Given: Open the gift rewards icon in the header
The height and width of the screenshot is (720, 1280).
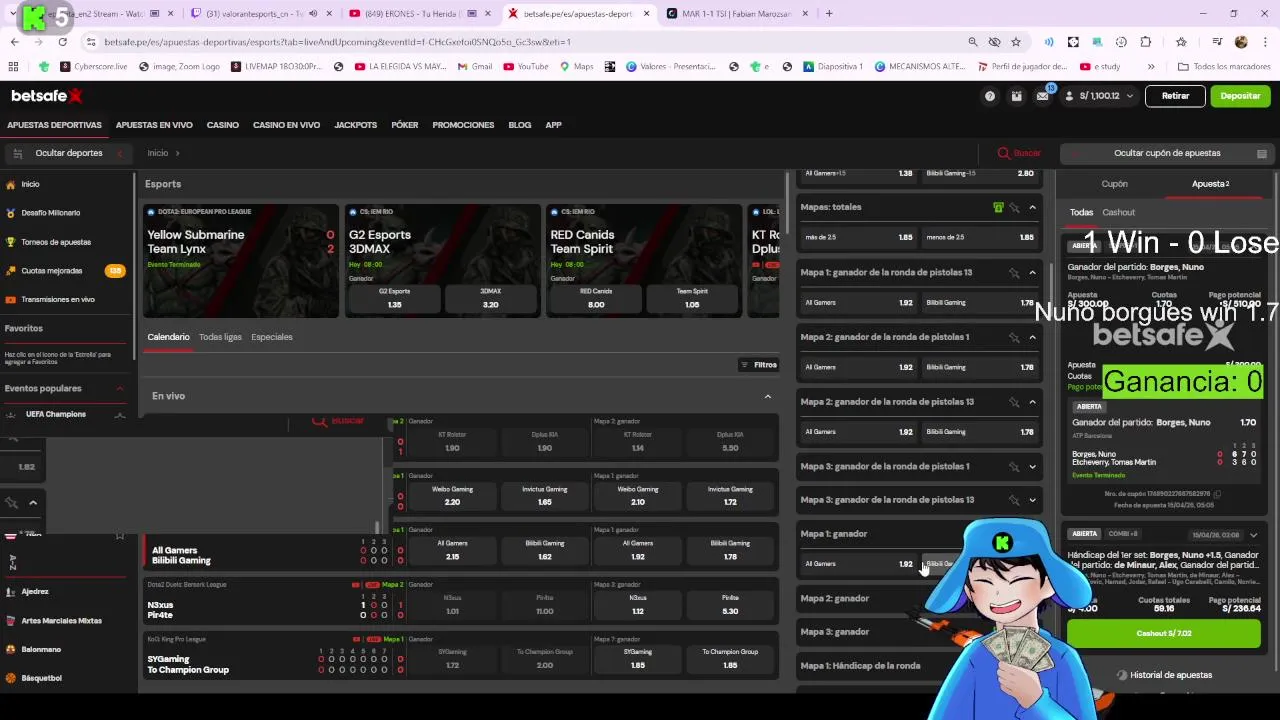Looking at the screenshot, I should (x=1016, y=96).
